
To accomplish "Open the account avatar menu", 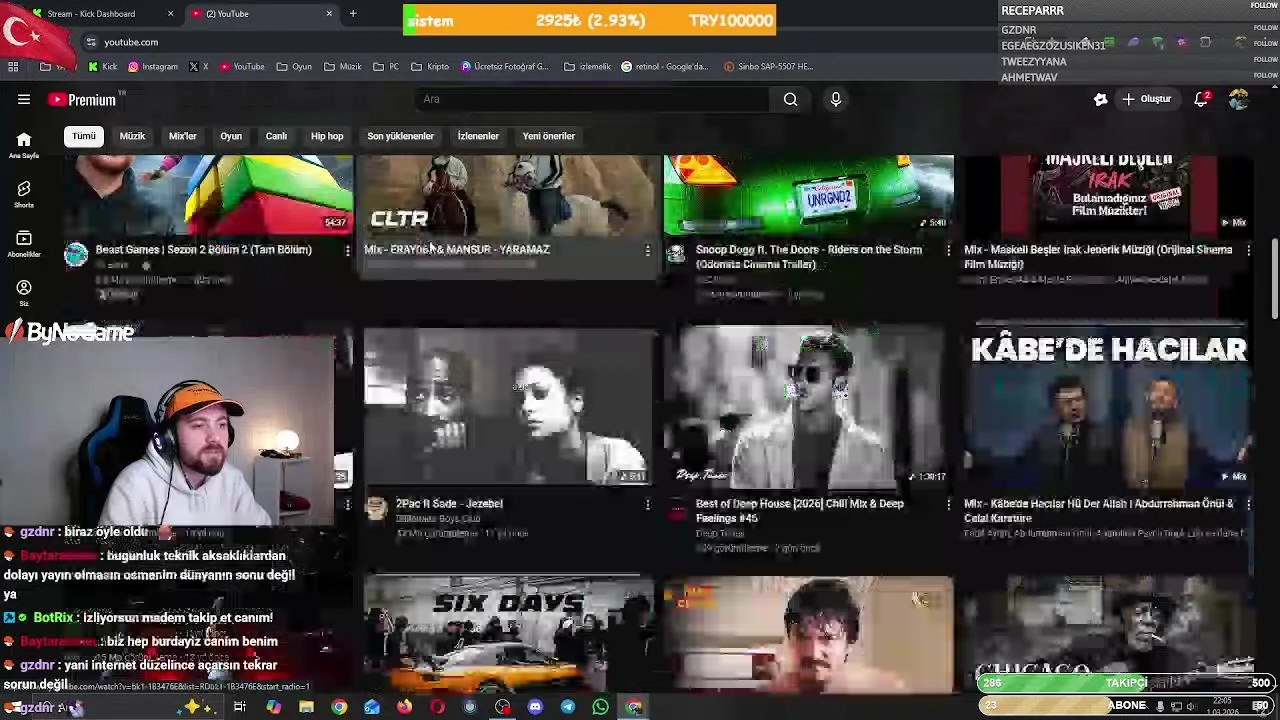I will pyautogui.click(x=1238, y=99).
